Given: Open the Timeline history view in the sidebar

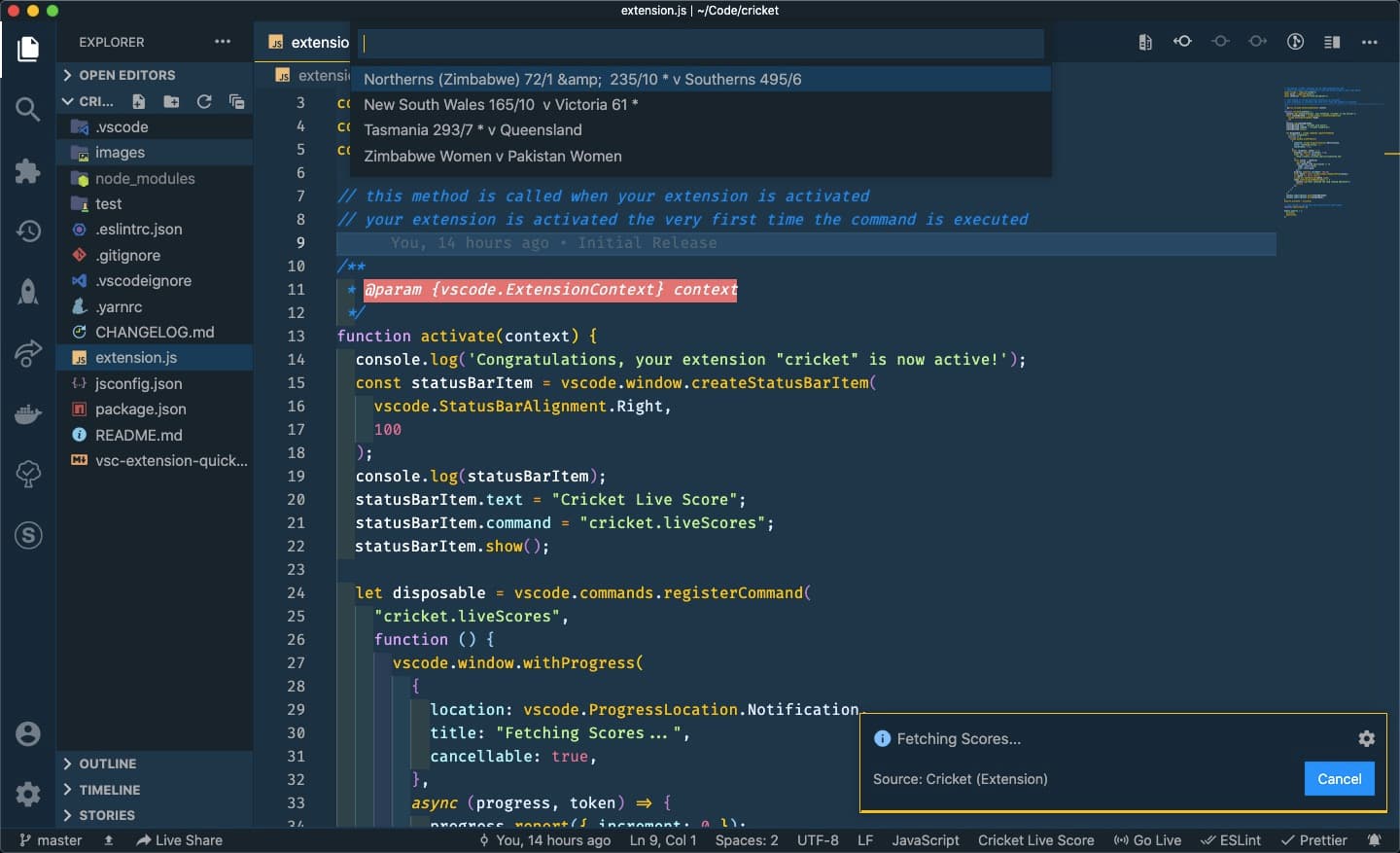Looking at the screenshot, I should click(x=109, y=790).
